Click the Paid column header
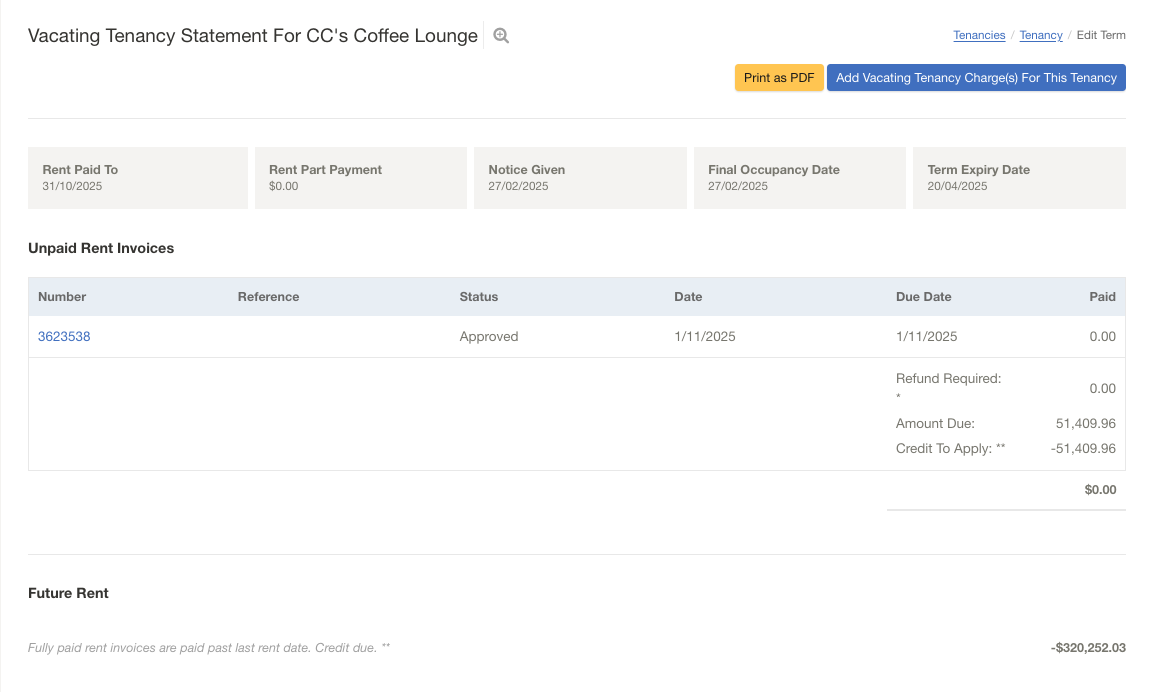Image resolution: width=1152 pixels, height=692 pixels. 1102,297
